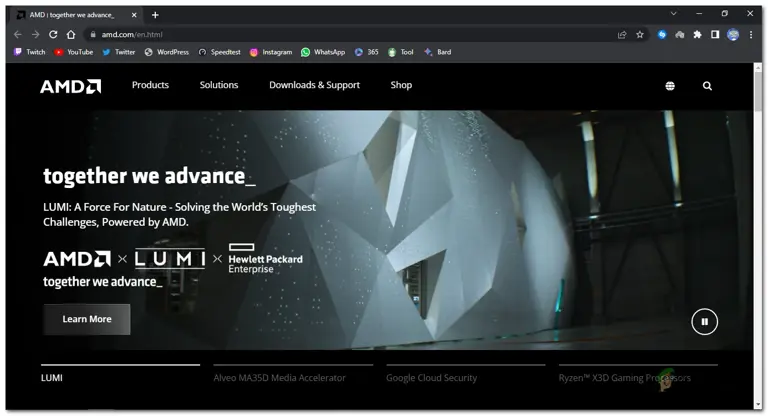Expand the Solutions navigation menu
The image size is (768, 416).
coord(219,85)
